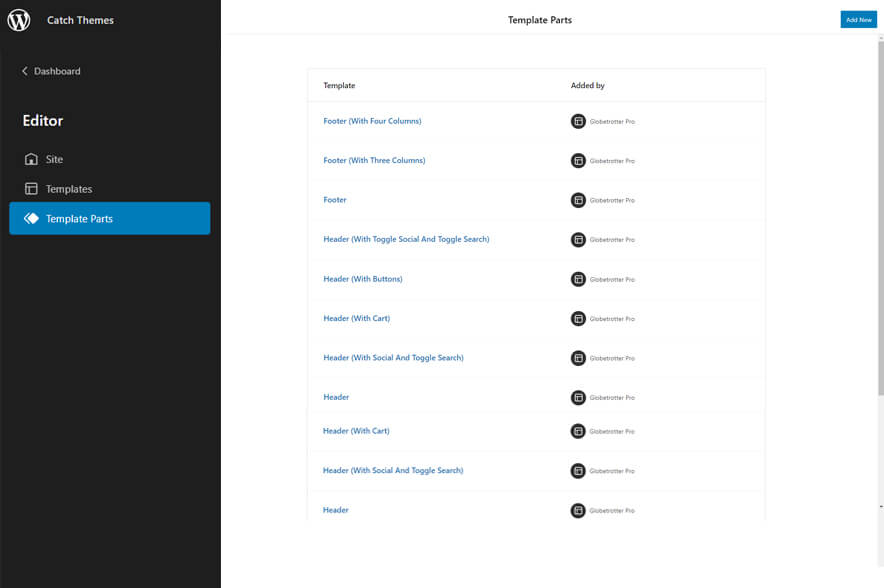Click the back arrow beside Dashboard
The width and height of the screenshot is (884, 588).
[24, 70]
